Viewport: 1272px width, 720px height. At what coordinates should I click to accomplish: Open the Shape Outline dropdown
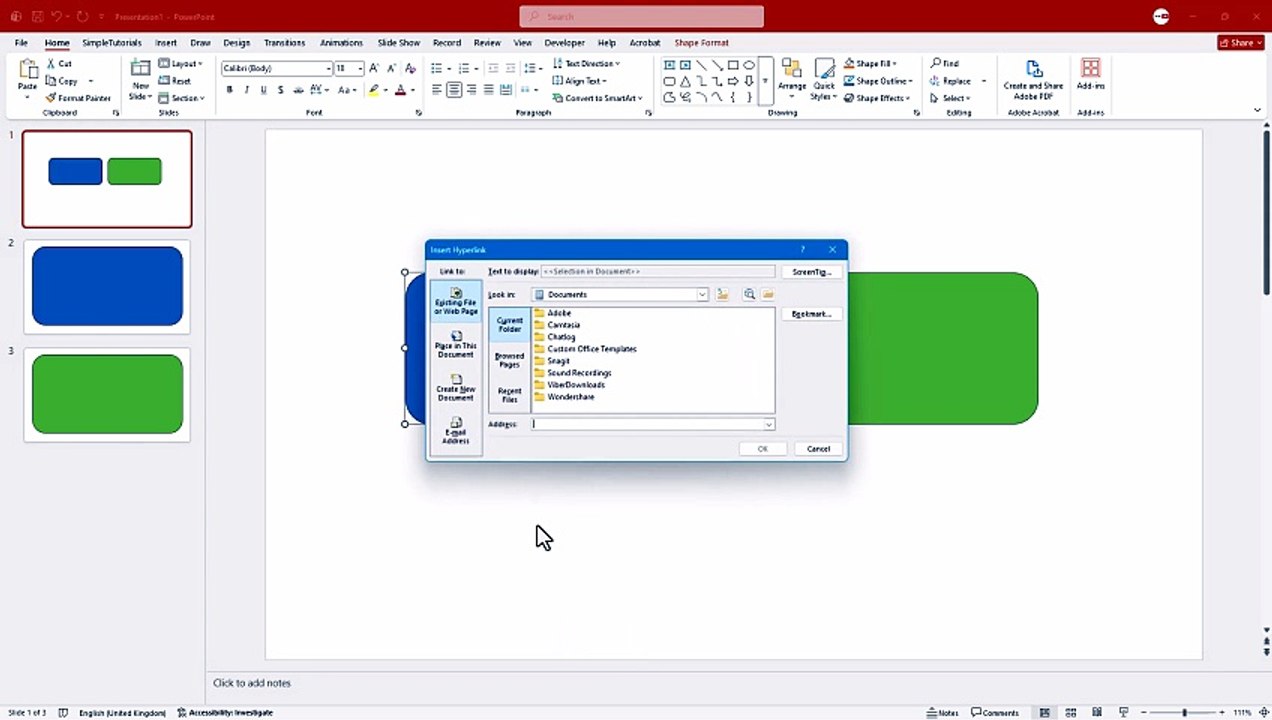pyautogui.click(x=877, y=81)
